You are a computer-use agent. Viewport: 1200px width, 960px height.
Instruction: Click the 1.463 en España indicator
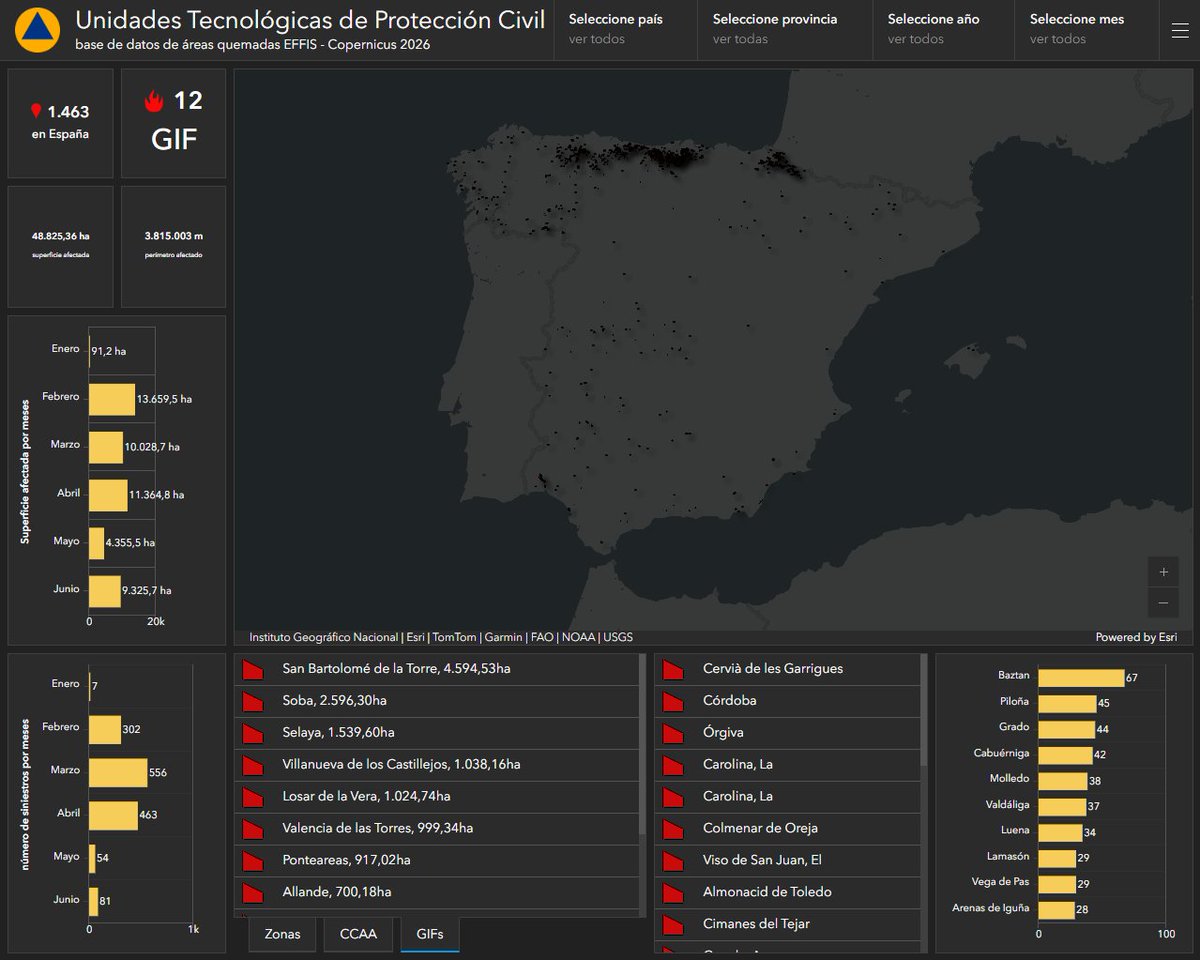pyautogui.click(x=61, y=123)
